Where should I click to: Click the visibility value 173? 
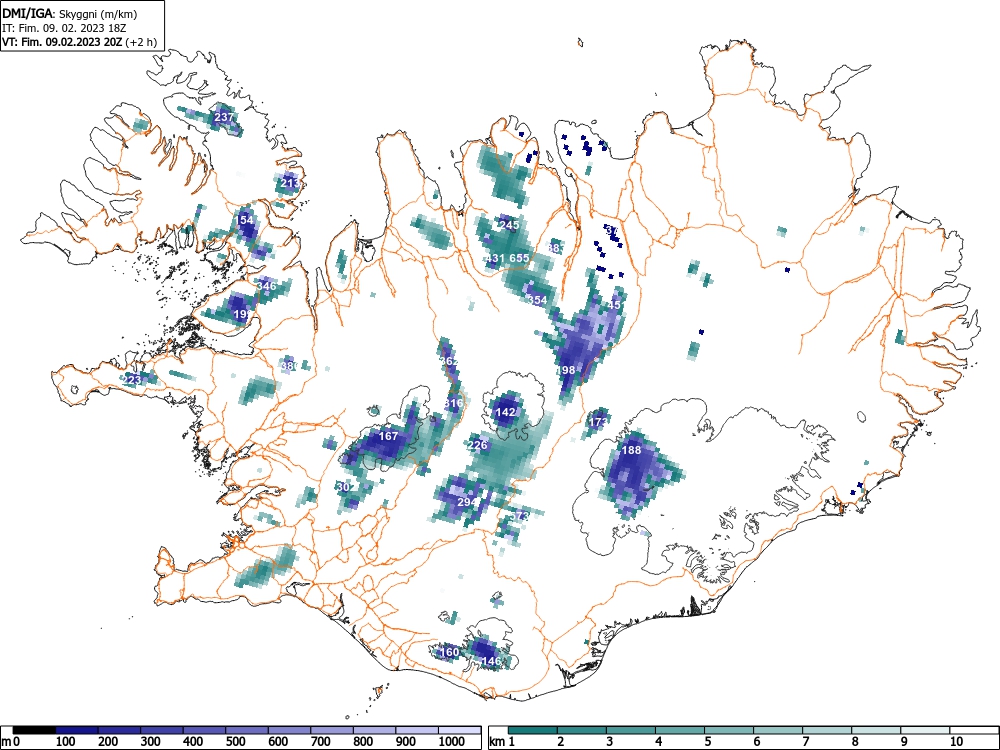coord(598,422)
